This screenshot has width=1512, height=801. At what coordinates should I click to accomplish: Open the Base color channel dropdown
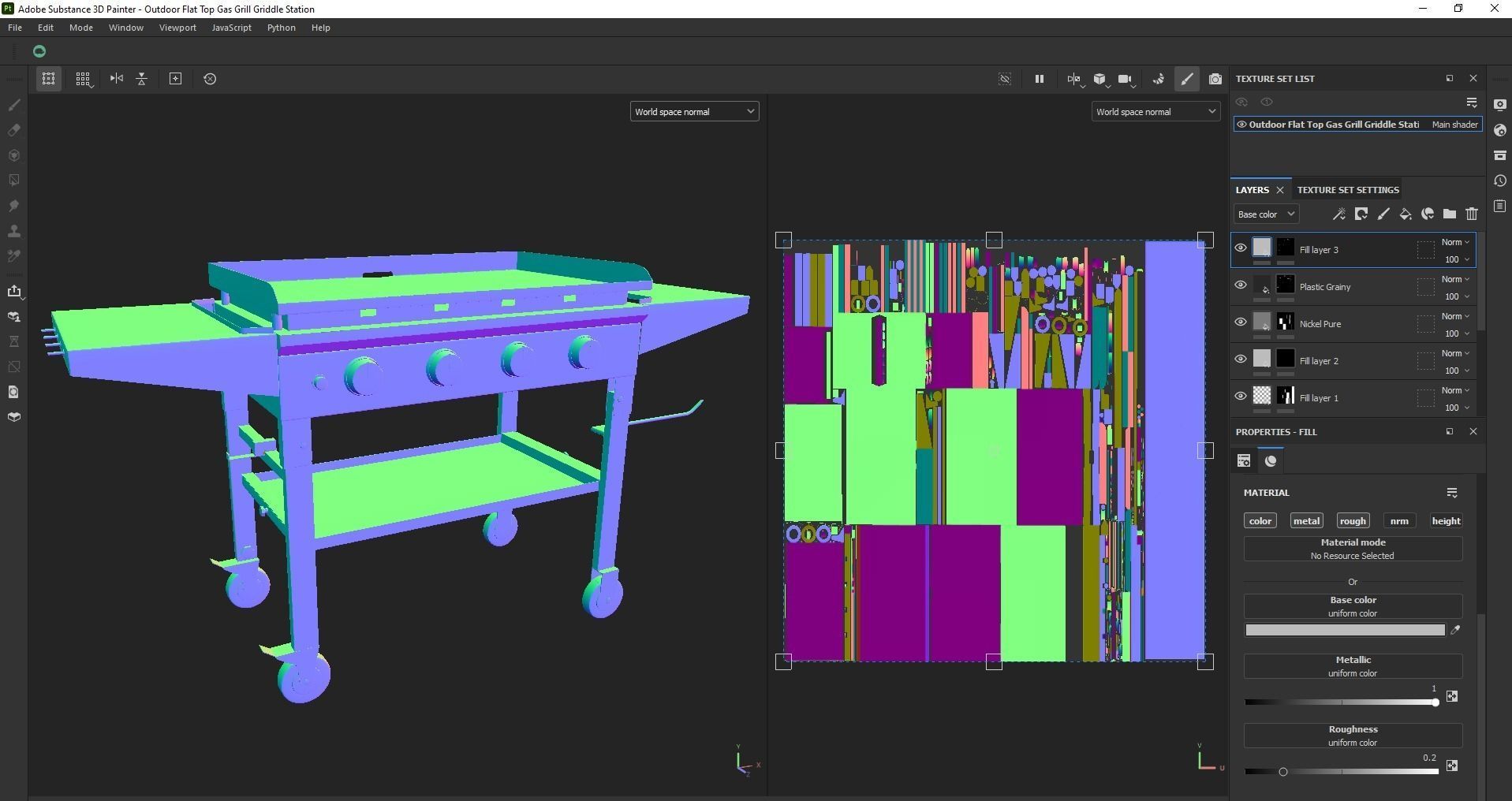click(x=1266, y=214)
